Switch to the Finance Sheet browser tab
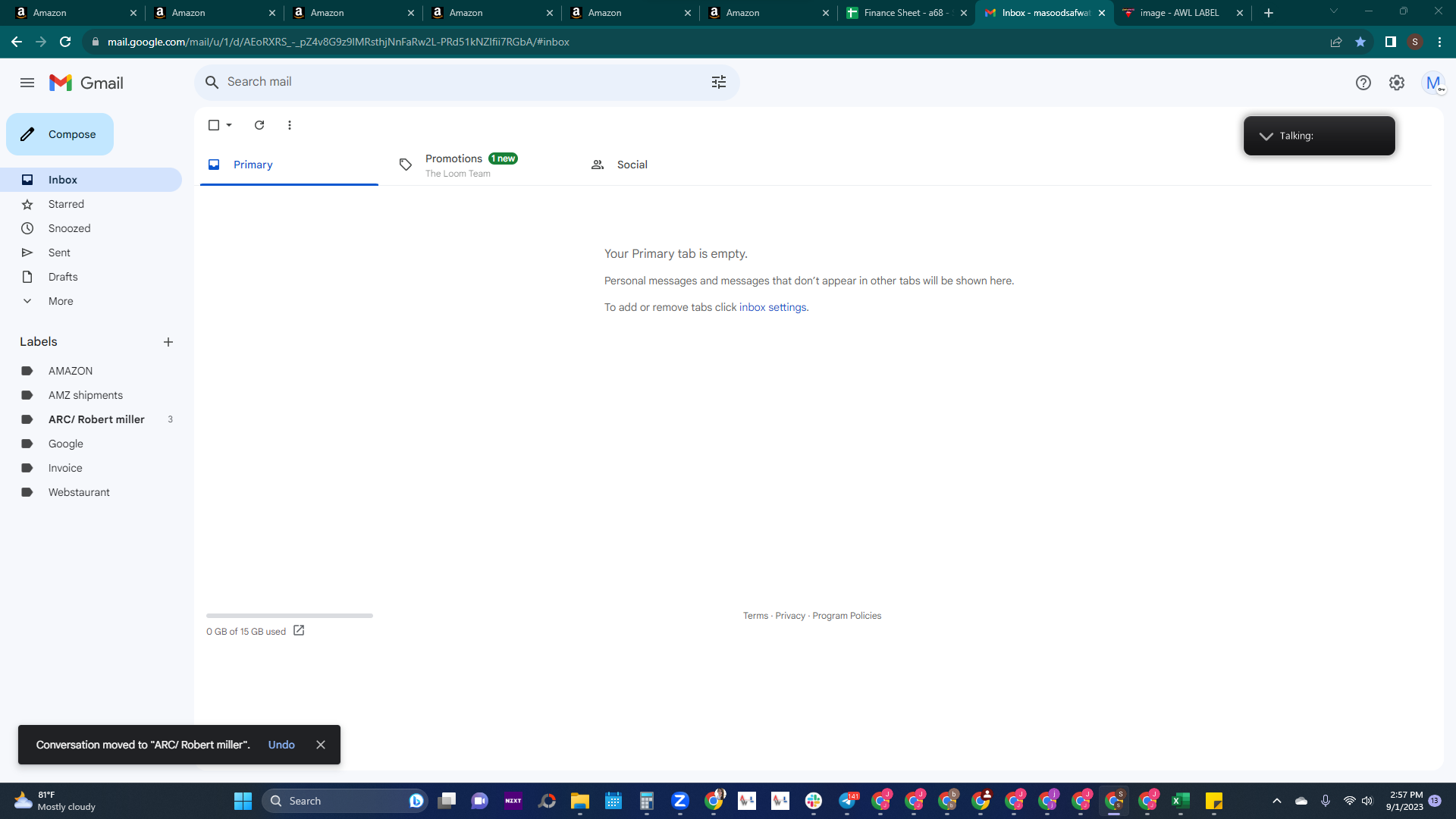The height and width of the screenshot is (819, 1456). [x=907, y=13]
